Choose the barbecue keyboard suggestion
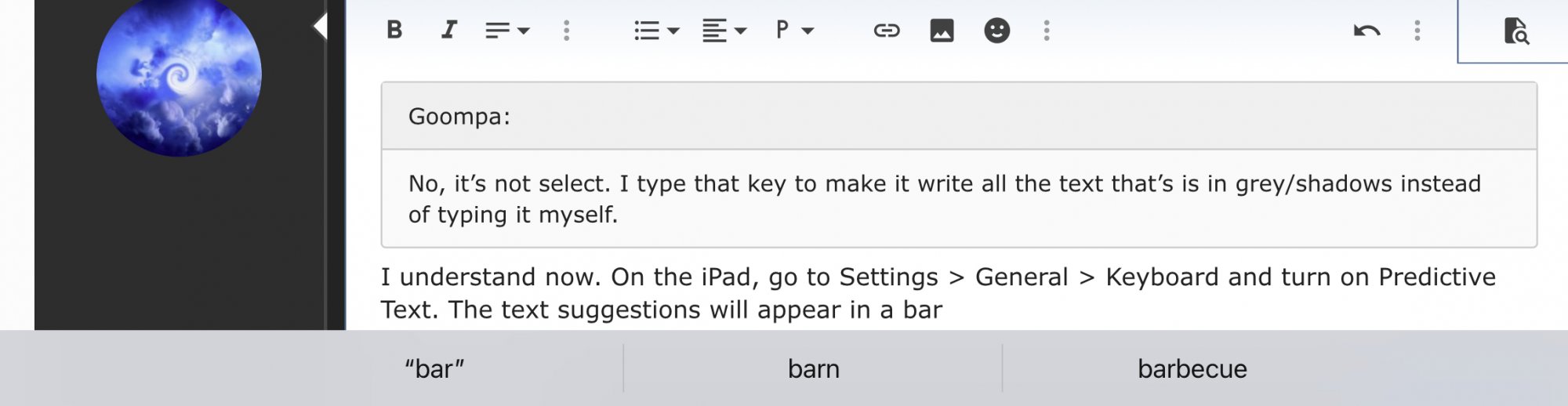The image size is (1568, 406). [x=1192, y=368]
